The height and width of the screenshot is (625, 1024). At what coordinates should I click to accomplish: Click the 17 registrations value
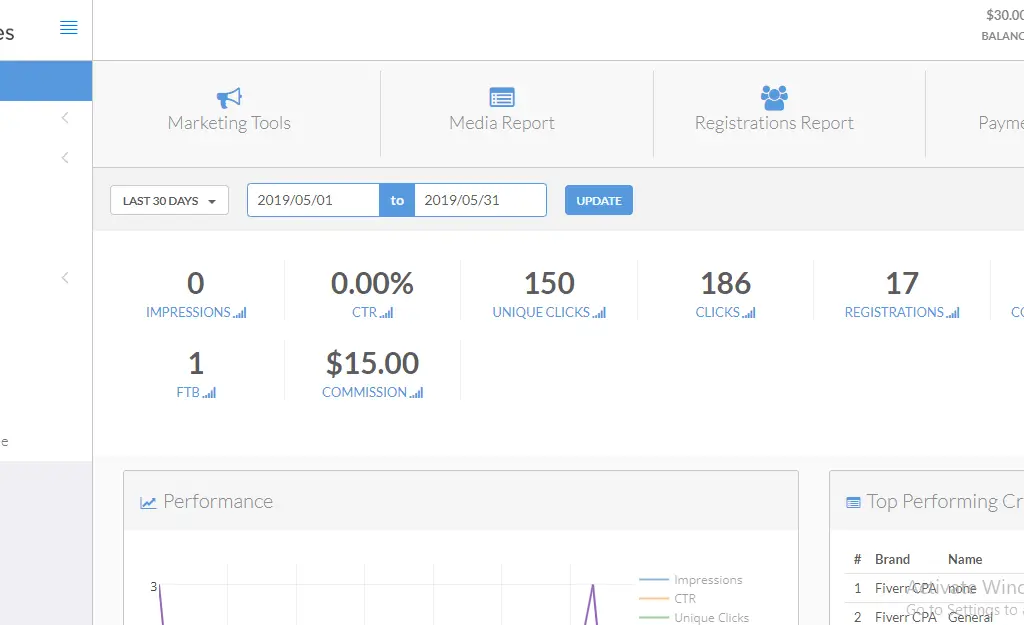tap(902, 283)
